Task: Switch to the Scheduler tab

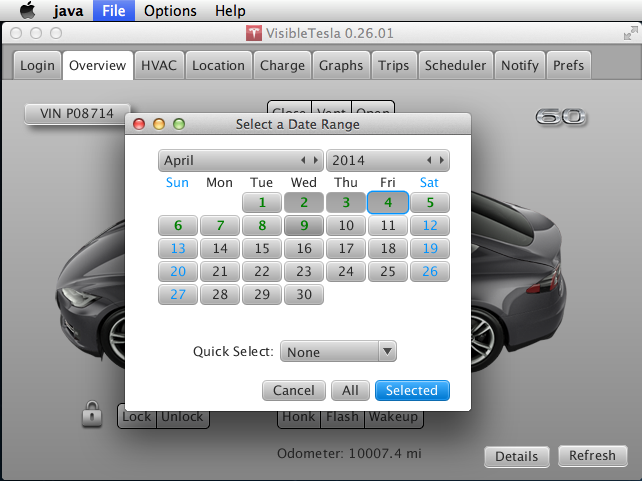Action: coord(455,65)
